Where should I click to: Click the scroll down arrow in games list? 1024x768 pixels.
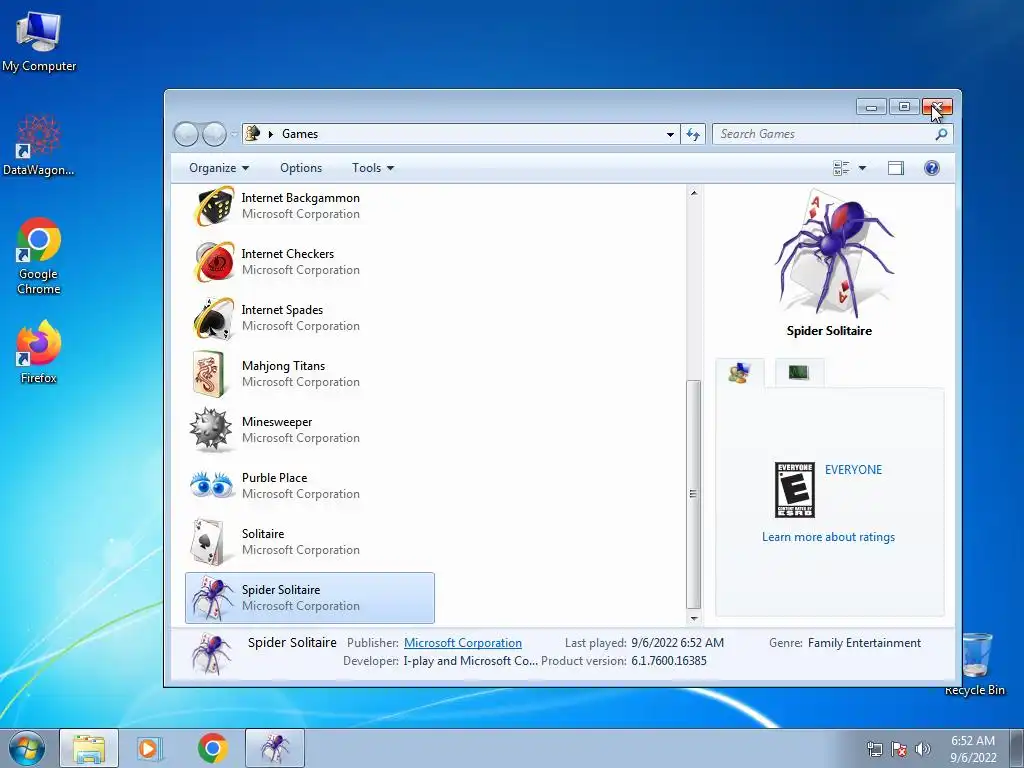click(x=694, y=618)
